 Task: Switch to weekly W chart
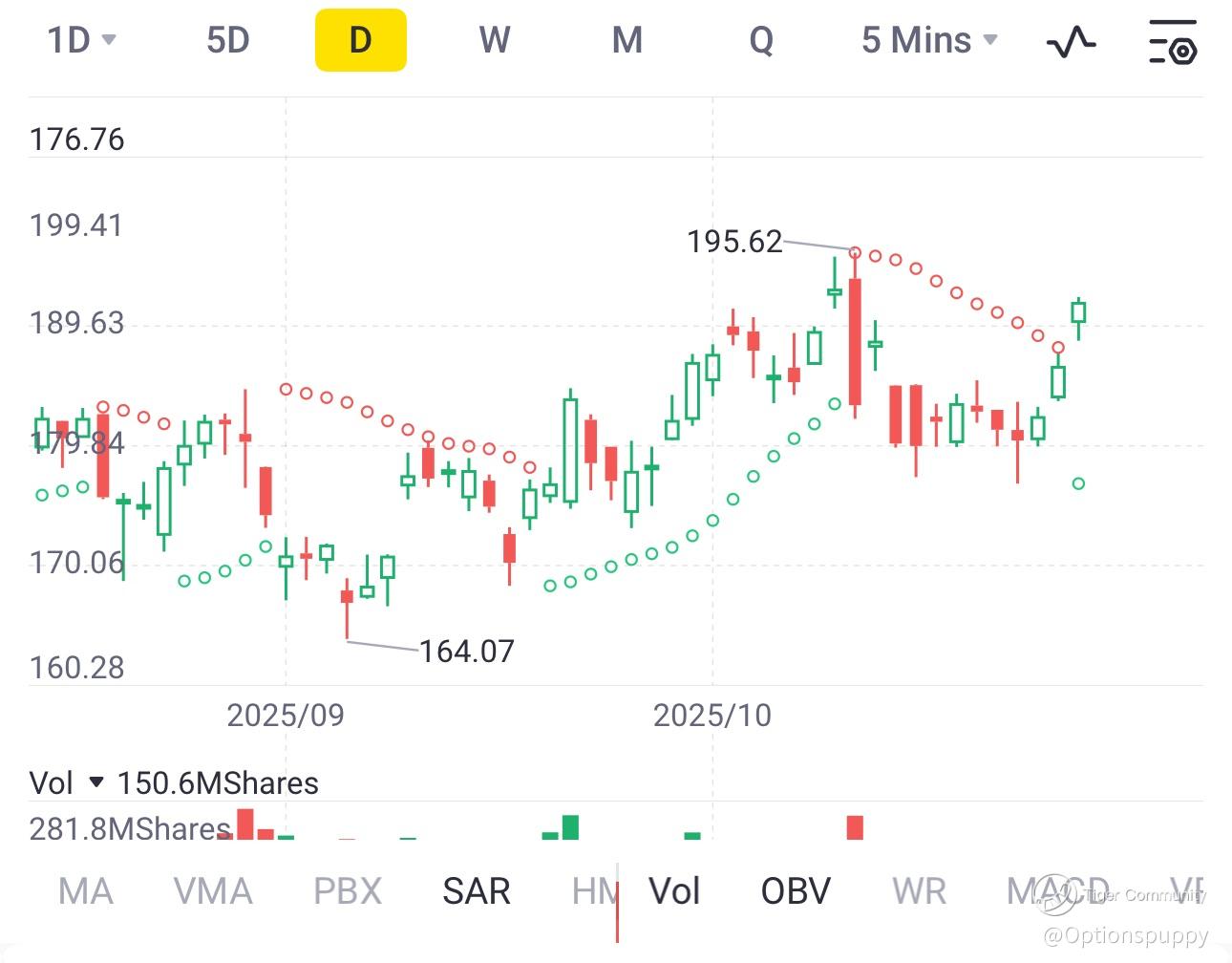pos(494,40)
